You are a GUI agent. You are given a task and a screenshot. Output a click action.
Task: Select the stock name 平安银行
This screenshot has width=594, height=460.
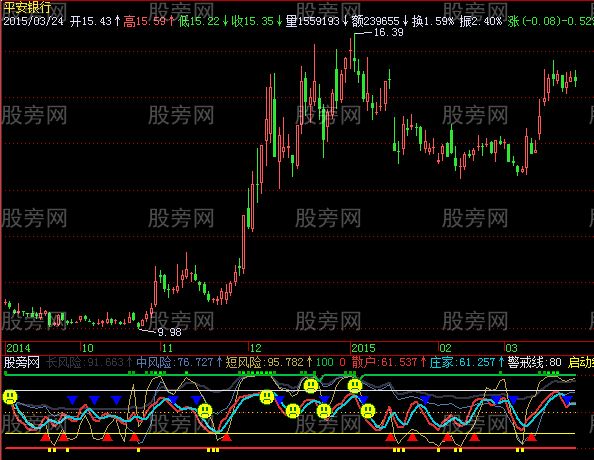tap(27, 7)
